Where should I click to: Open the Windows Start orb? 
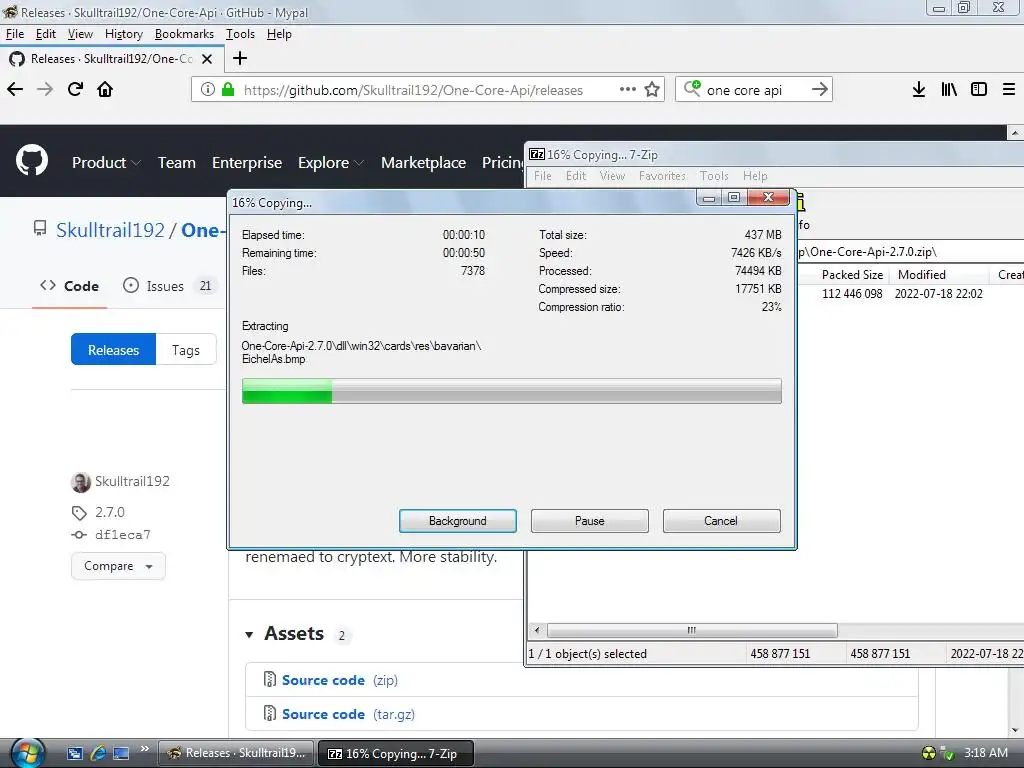click(x=28, y=753)
